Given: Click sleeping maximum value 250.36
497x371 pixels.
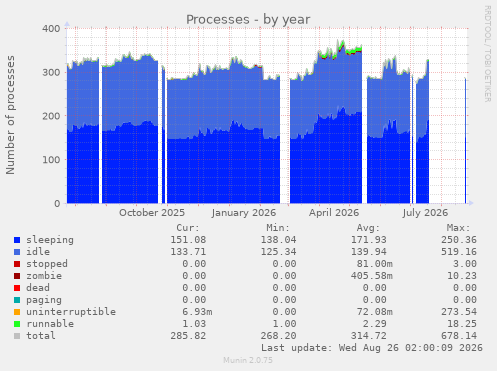Looking at the screenshot, I should (x=459, y=240).
